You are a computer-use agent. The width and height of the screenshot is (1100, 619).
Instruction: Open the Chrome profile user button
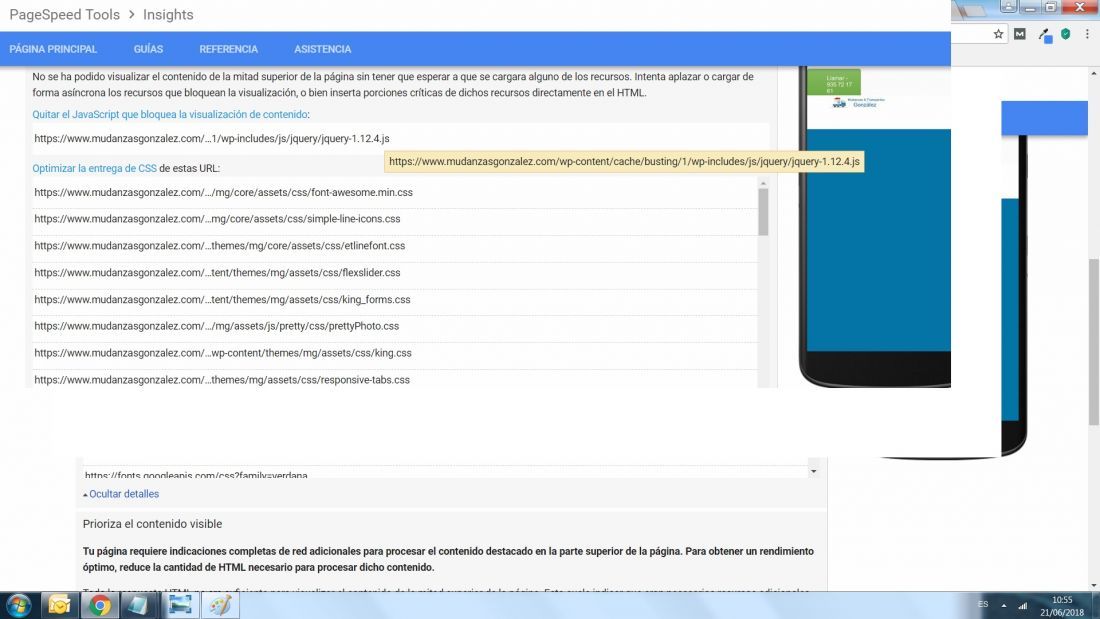(1008, 6)
